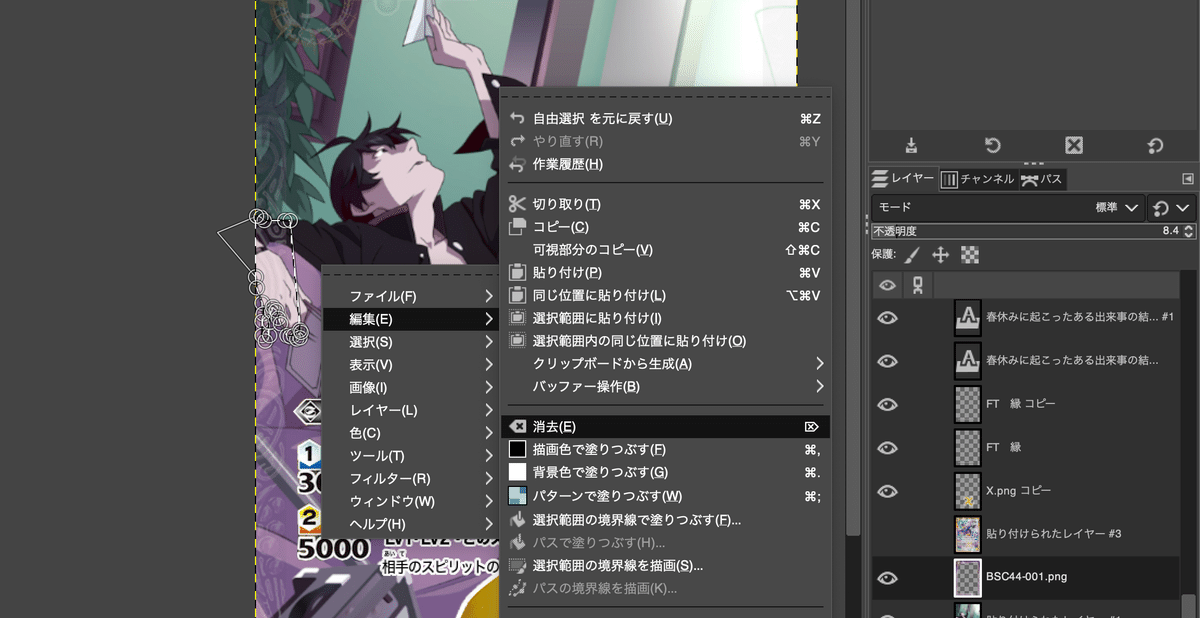Click the white swatch in 背景色で塗りつぶす
Image resolution: width=1200 pixels, height=618 pixels.
tap(517, 472)
